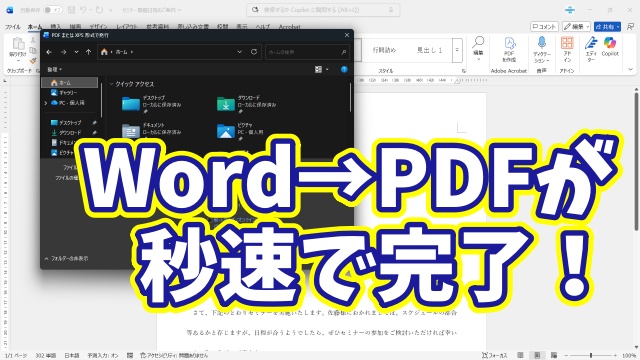The width and height of the screenshot is (640, 360).
Task: Click the Paste icon in Word ribbon
Action: click(x=18, y=44)
